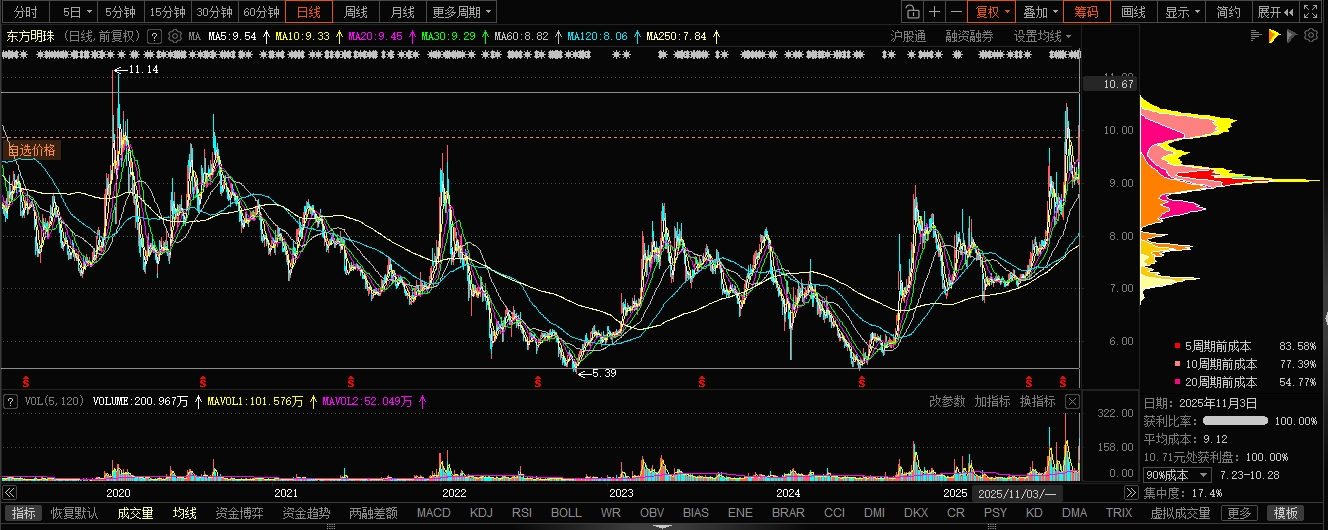Toggle 复权 price adjustment mode

point(992,12)
